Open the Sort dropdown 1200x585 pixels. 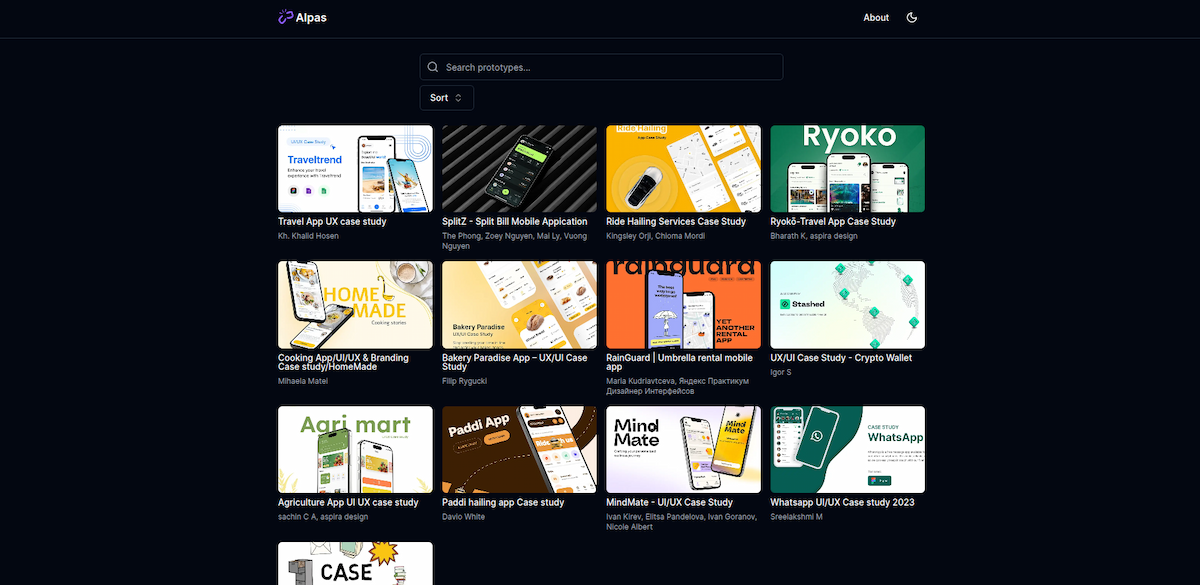[x=446, y=97]
